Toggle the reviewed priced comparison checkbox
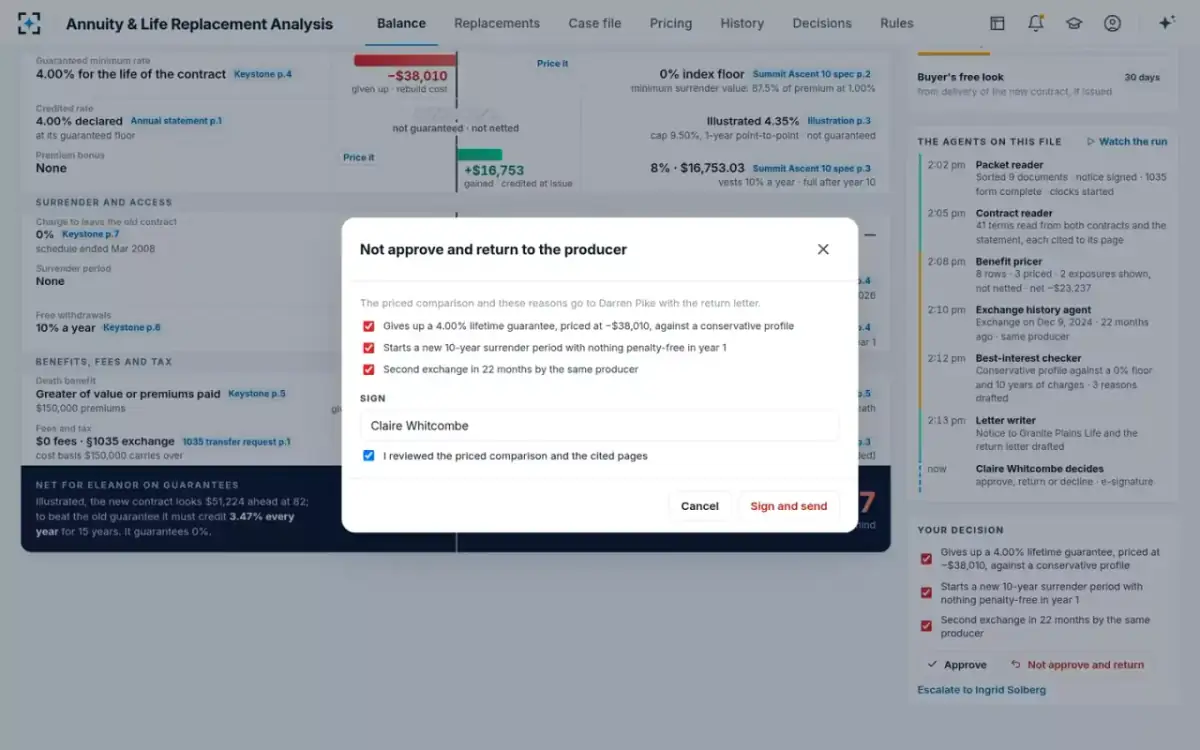Screen dimensions: 1200x750 369,456
